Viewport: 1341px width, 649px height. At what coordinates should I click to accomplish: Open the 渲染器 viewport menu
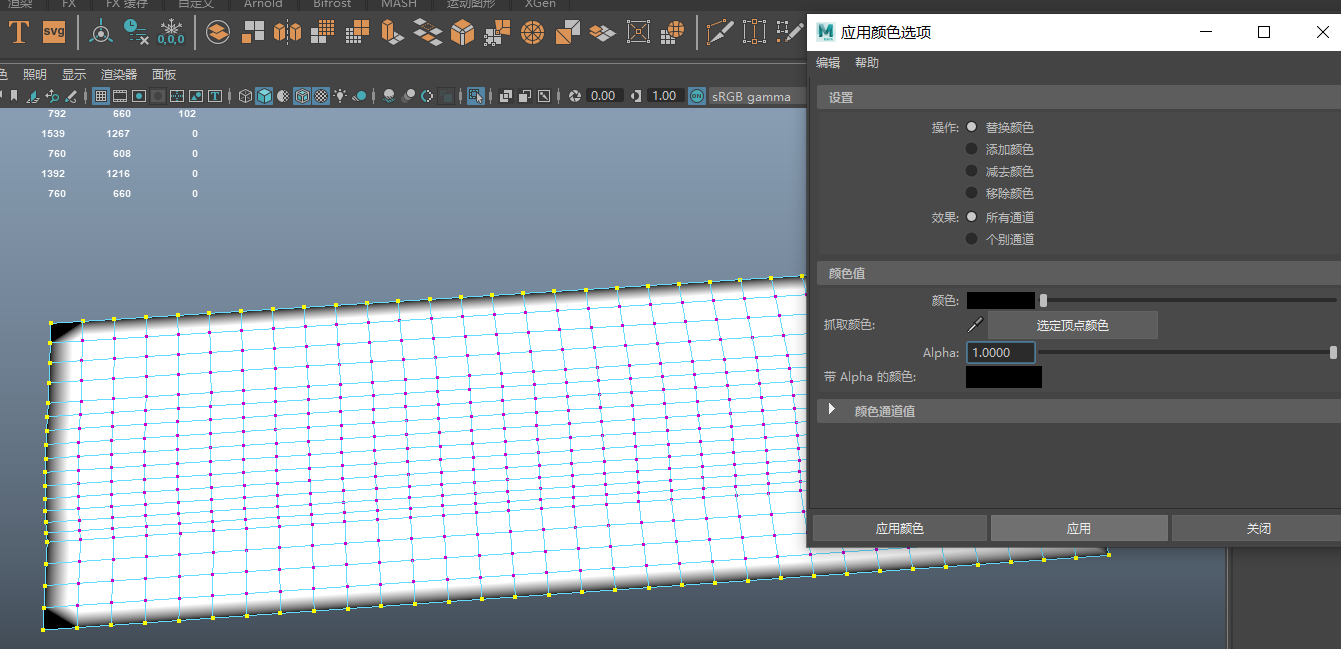coord(119,75)
